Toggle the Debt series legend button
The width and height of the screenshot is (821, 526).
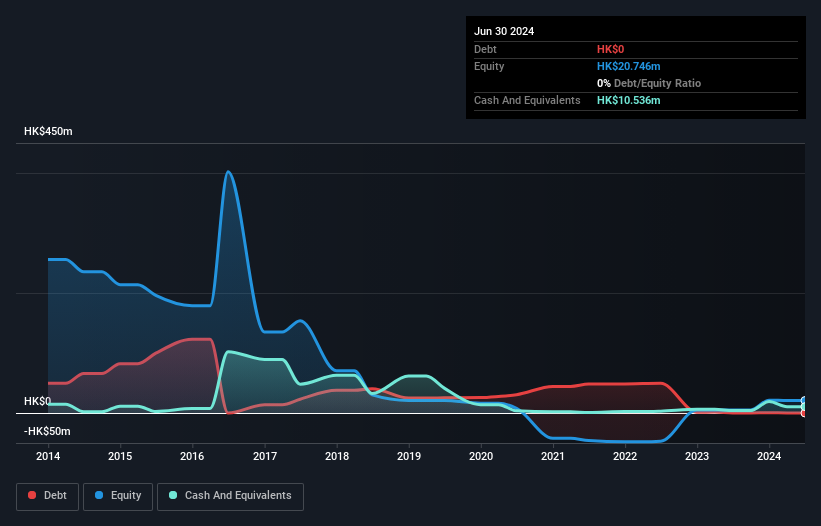coord(48,496)
